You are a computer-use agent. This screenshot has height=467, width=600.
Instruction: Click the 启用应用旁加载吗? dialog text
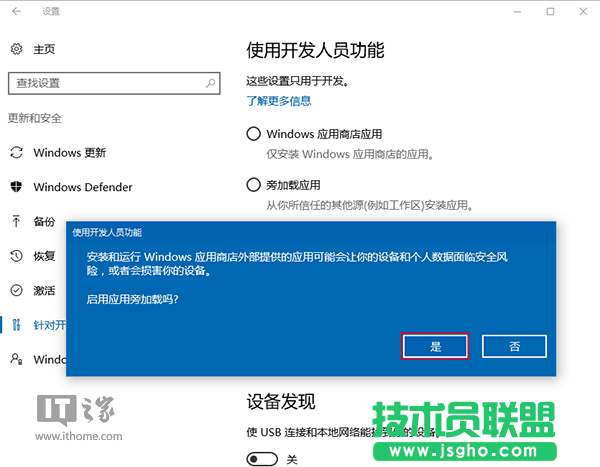132,299
